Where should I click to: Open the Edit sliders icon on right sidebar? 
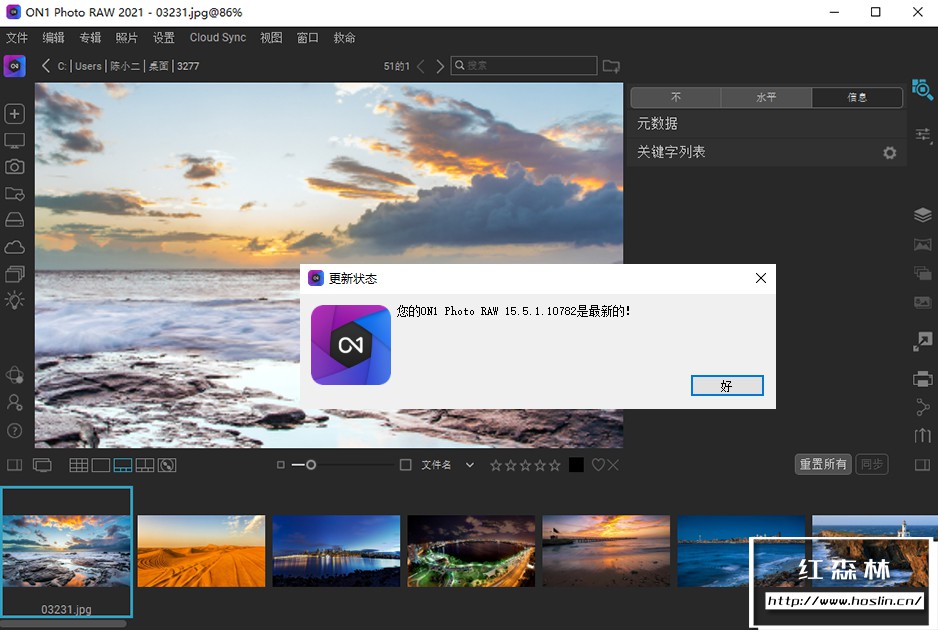point(923,135)
